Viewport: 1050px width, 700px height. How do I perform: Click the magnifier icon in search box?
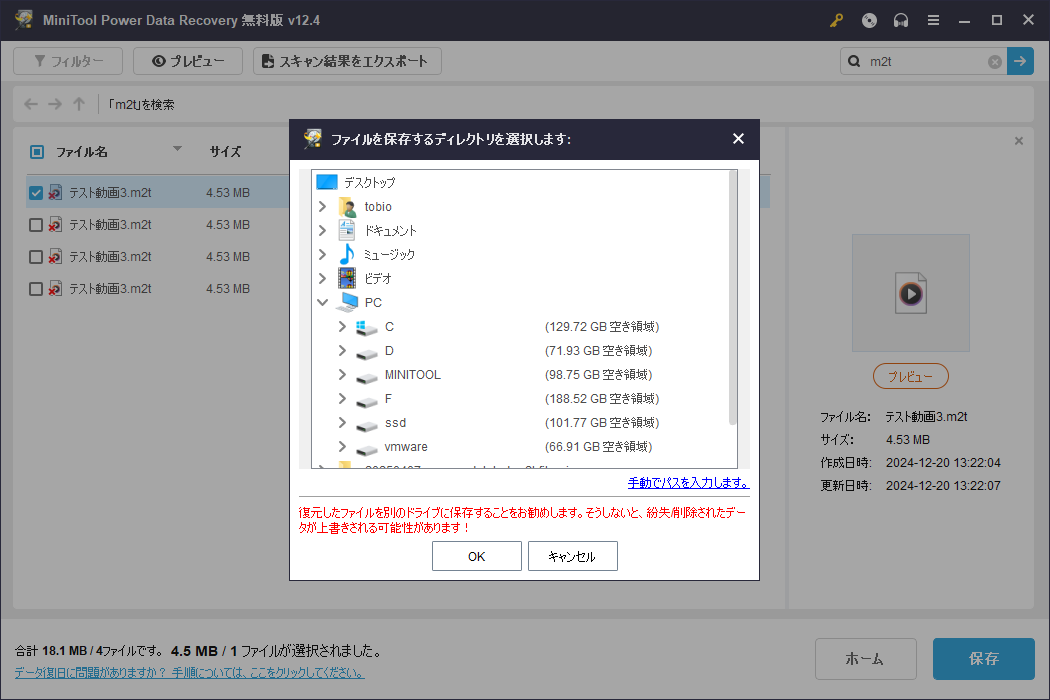pos(854,62)
